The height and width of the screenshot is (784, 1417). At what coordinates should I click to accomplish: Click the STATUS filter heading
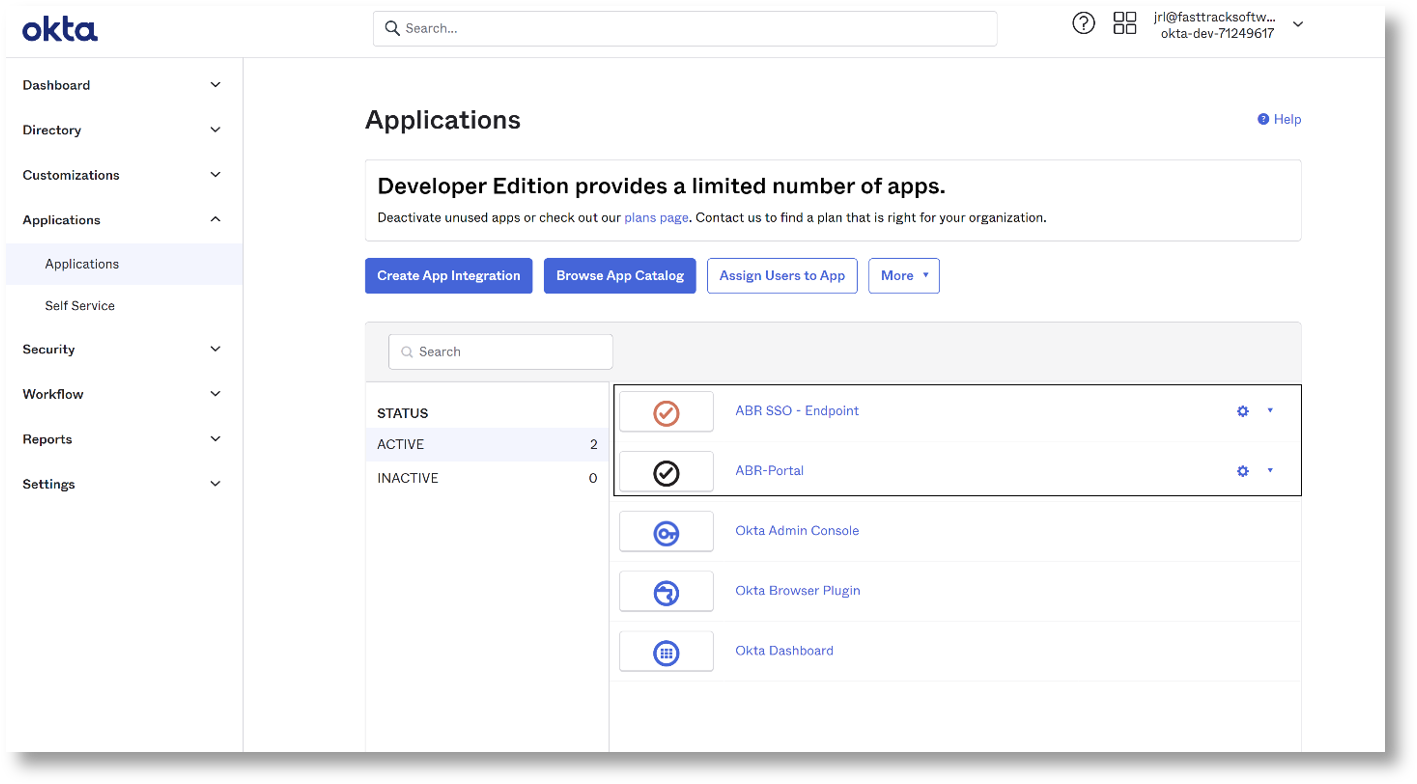(x=402, y=413)
